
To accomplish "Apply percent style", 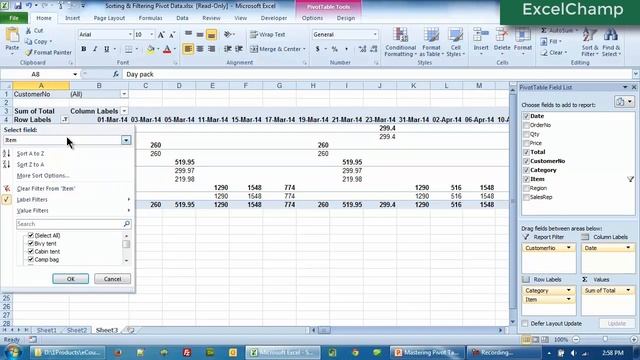I will [335, 49].
